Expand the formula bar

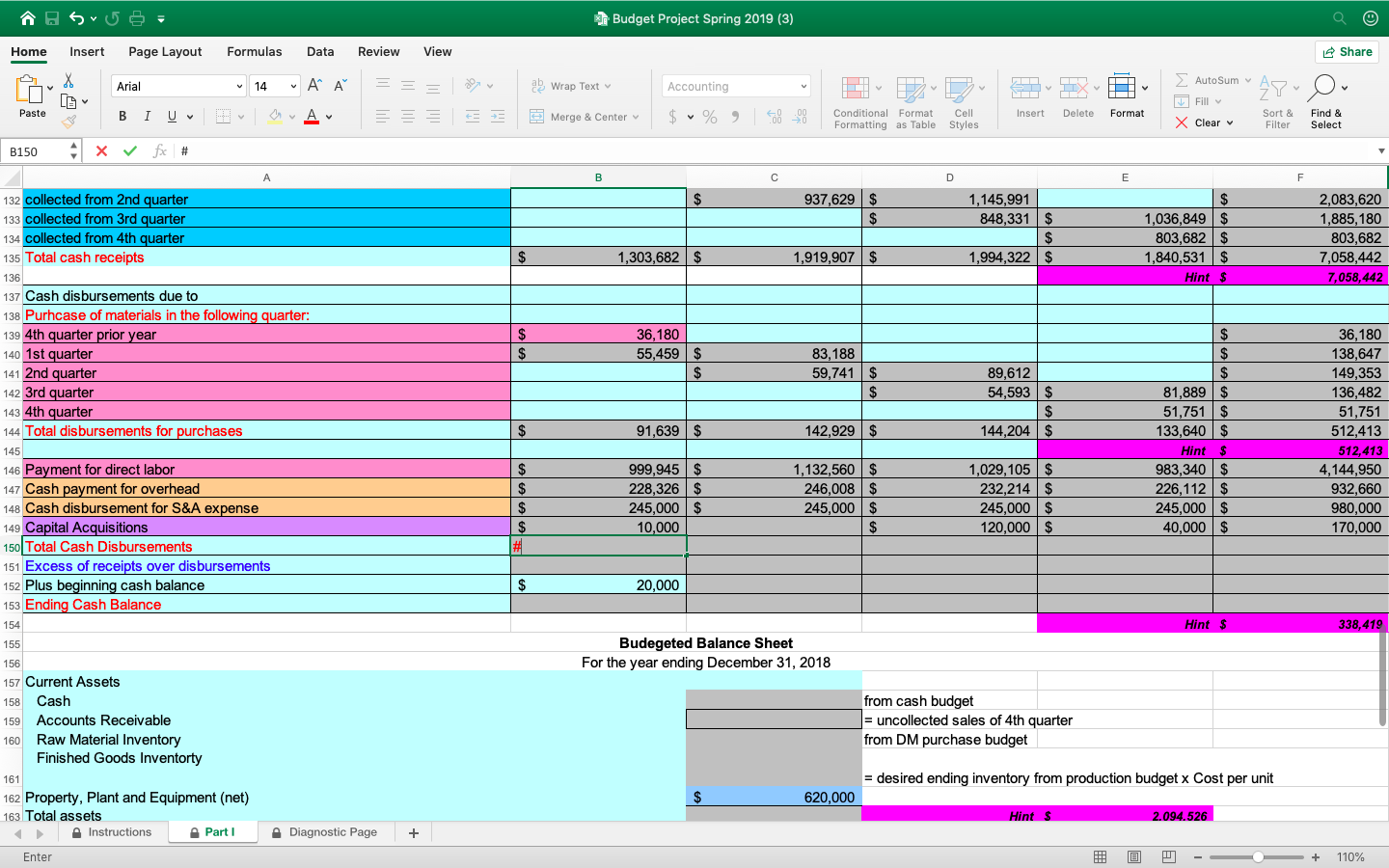[1381, 150]
